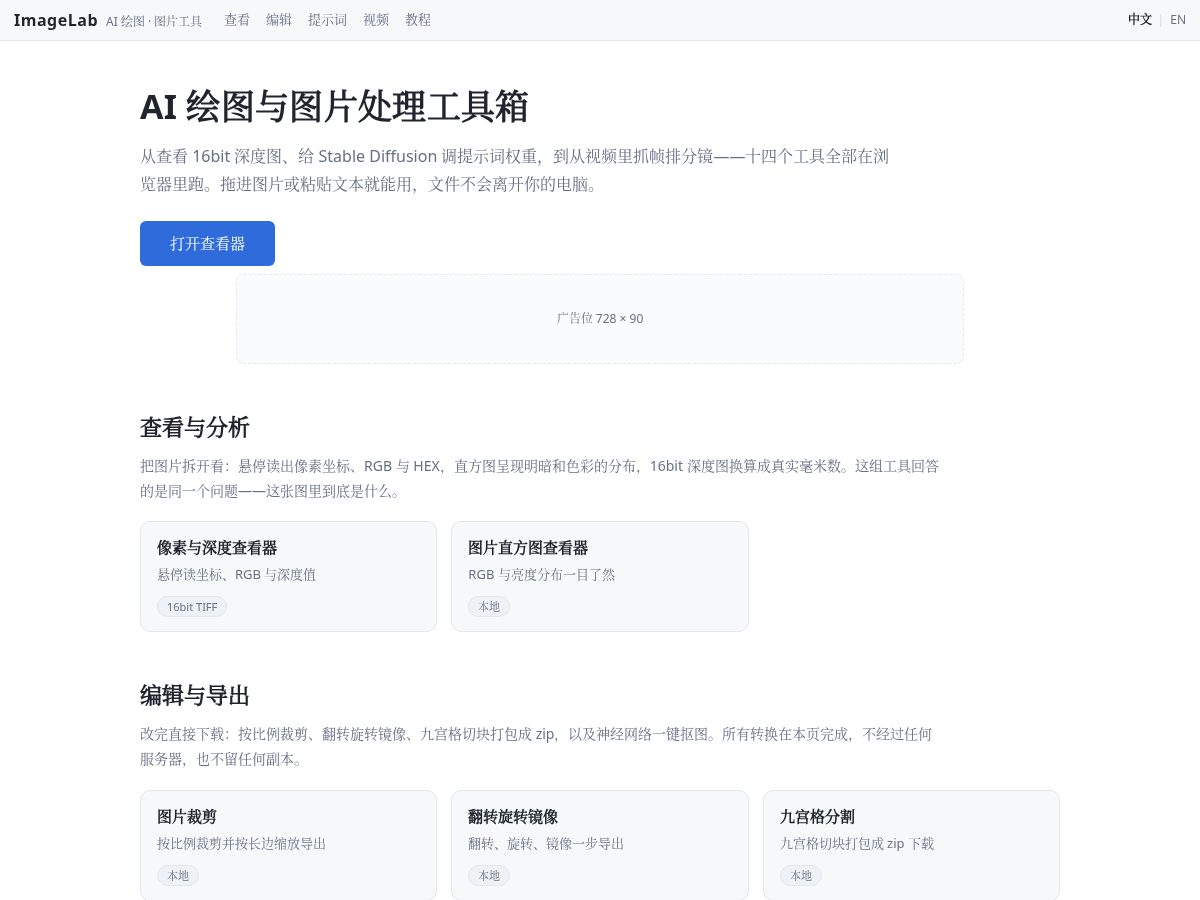Screen dimensions: 1200x900
Task: Click description 悬停读坐标、RGB 与深度值
Action: (237, 575)
